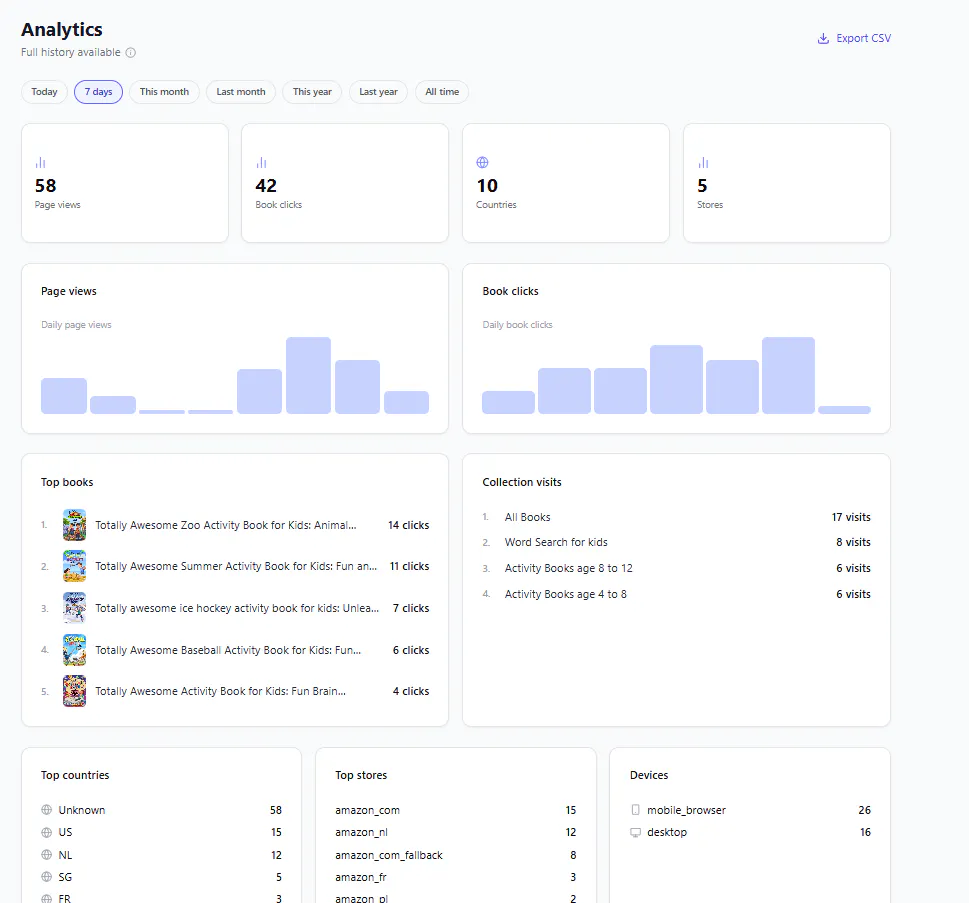The image size is (969, 903).
Task: Select the 7 days filter
Action: [98, 92]
